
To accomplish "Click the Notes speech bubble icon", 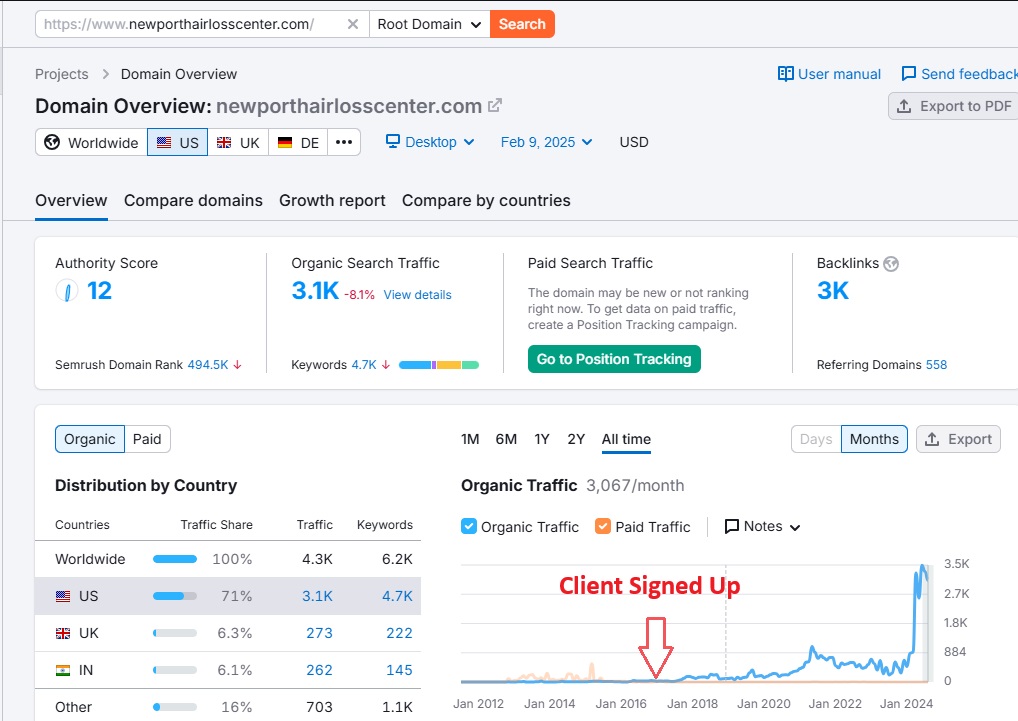I will click(x=732, y=526).
